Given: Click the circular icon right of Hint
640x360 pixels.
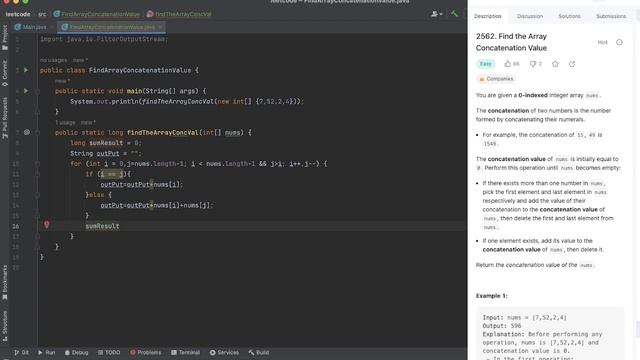Looking at the screenshot, I should (619, 42).
